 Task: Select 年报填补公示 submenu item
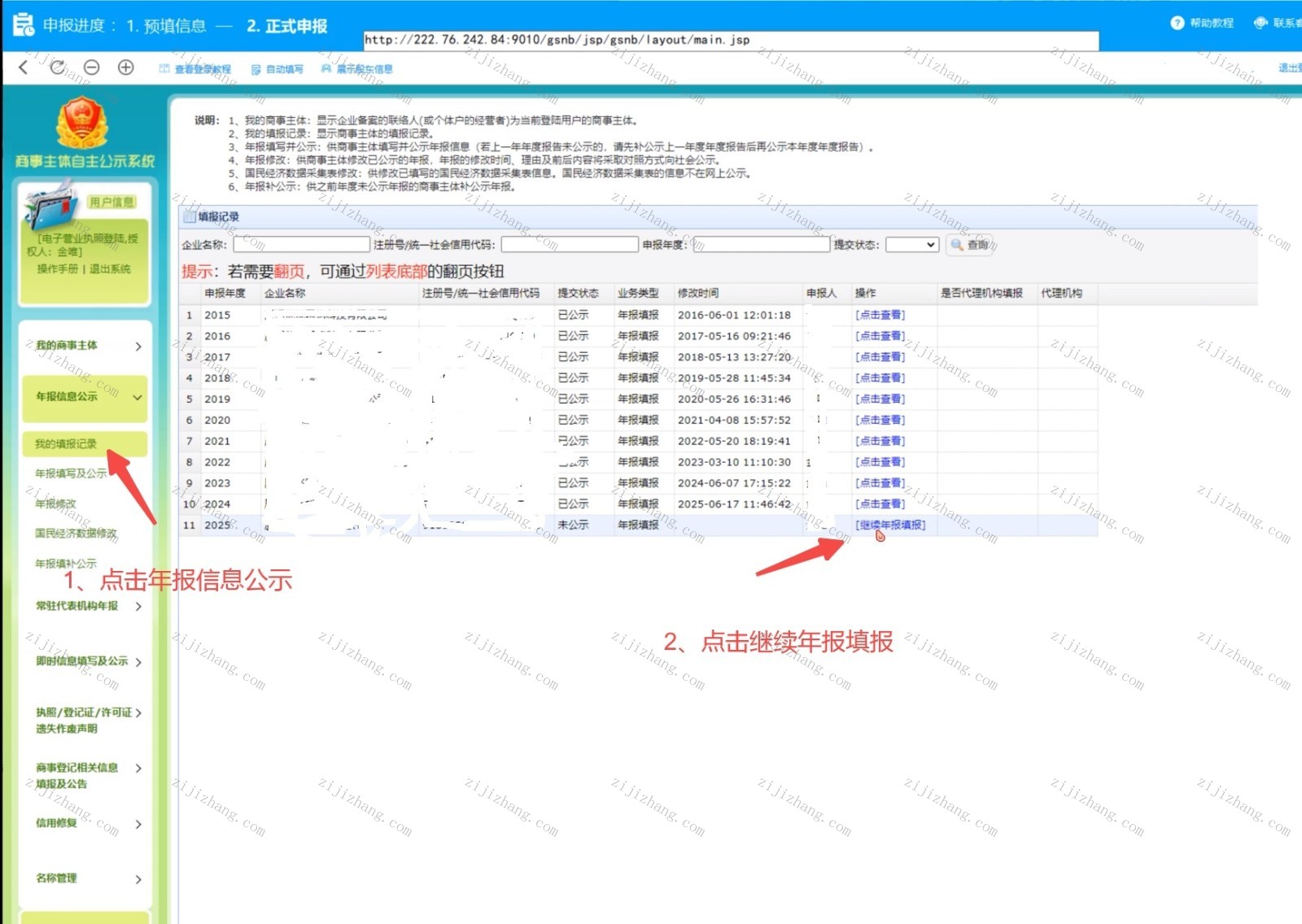[x=66, y=564]
